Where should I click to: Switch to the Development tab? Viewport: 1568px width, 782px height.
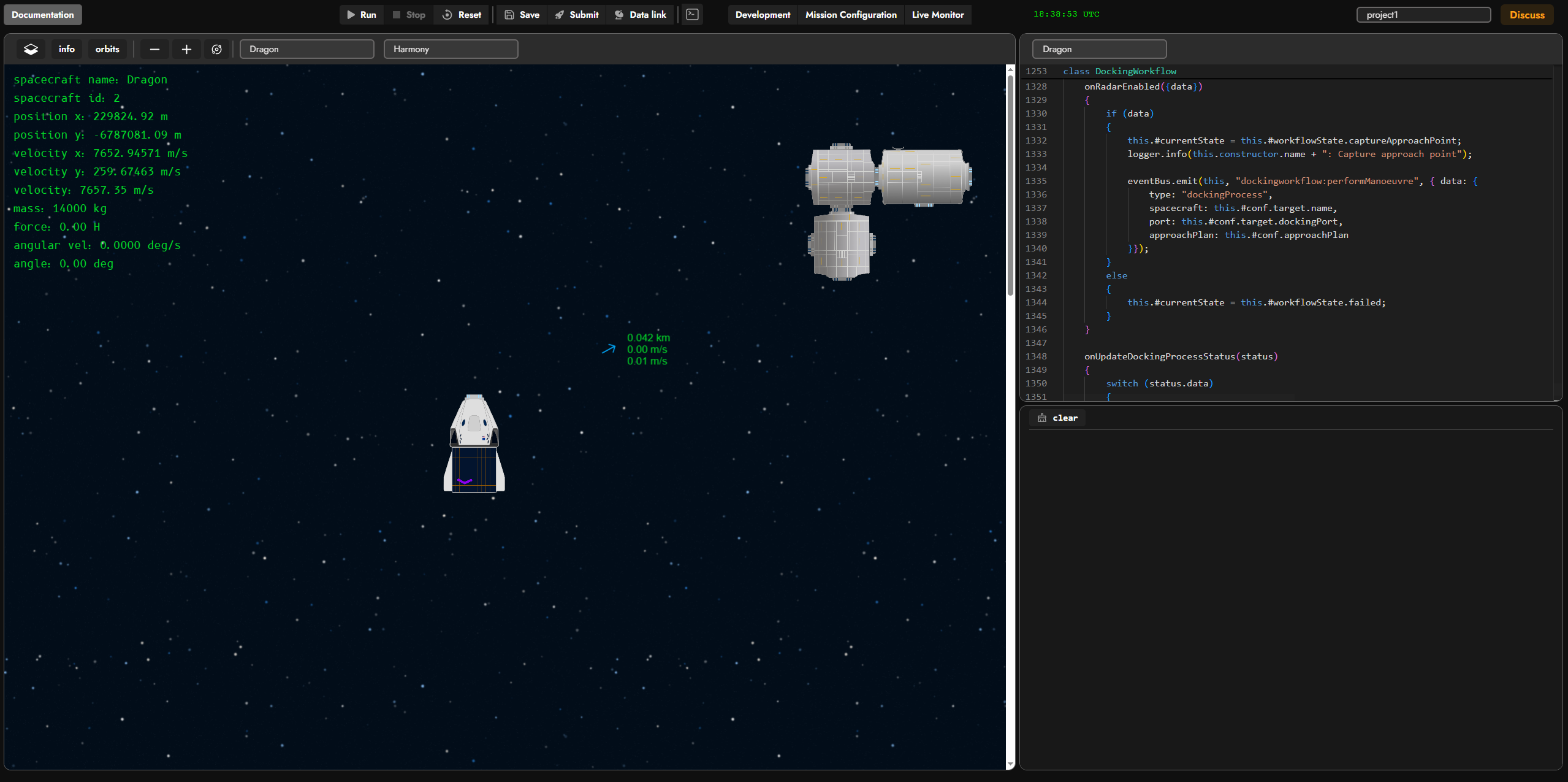[x=763, y=15]
